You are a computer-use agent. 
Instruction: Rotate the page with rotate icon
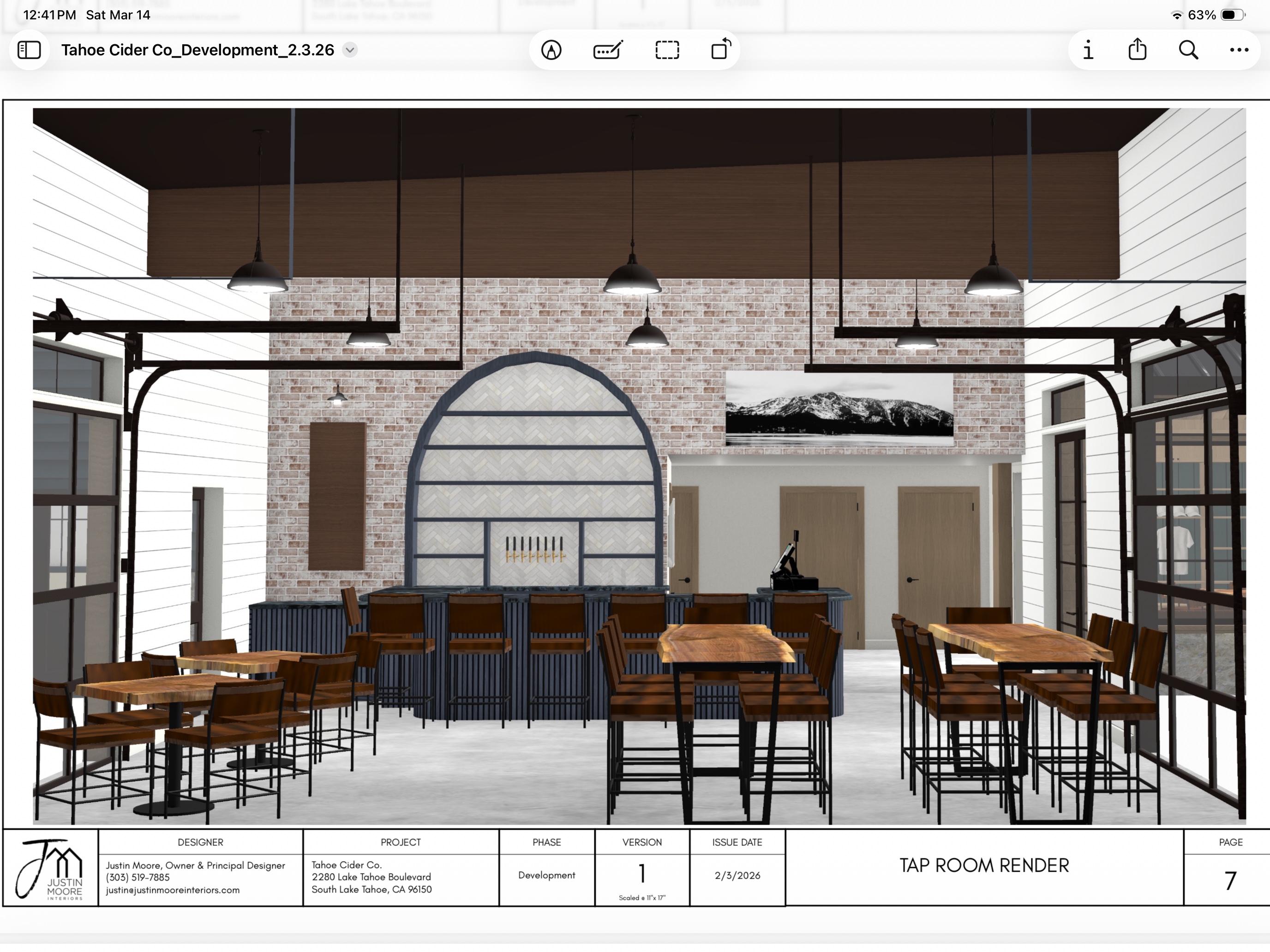[720, 49]
